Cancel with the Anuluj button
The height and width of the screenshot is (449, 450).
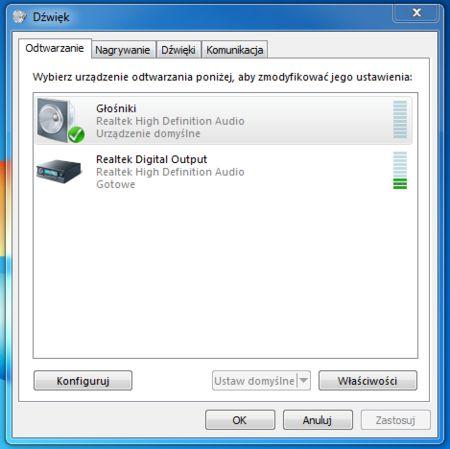pyautogui.click(x=318, y=420)
